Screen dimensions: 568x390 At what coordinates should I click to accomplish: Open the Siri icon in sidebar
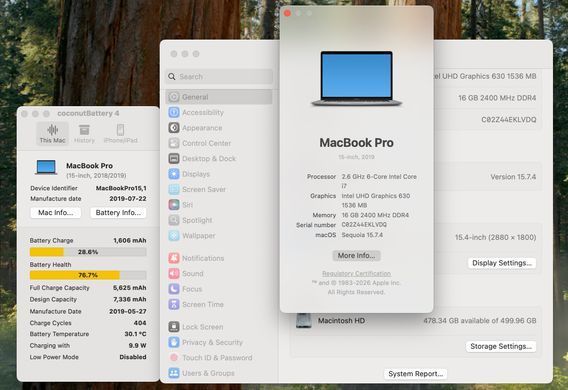174,205
